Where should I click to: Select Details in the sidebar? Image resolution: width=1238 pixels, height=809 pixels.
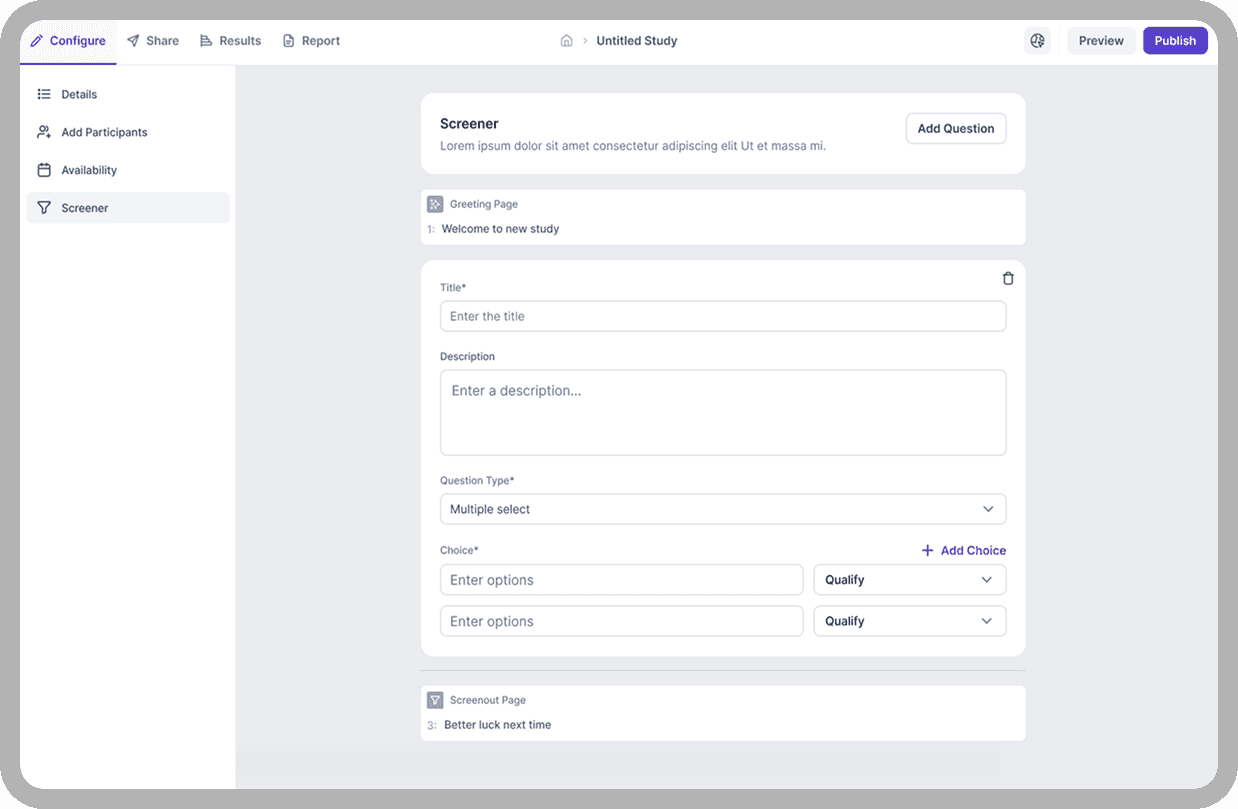(79, 94)
